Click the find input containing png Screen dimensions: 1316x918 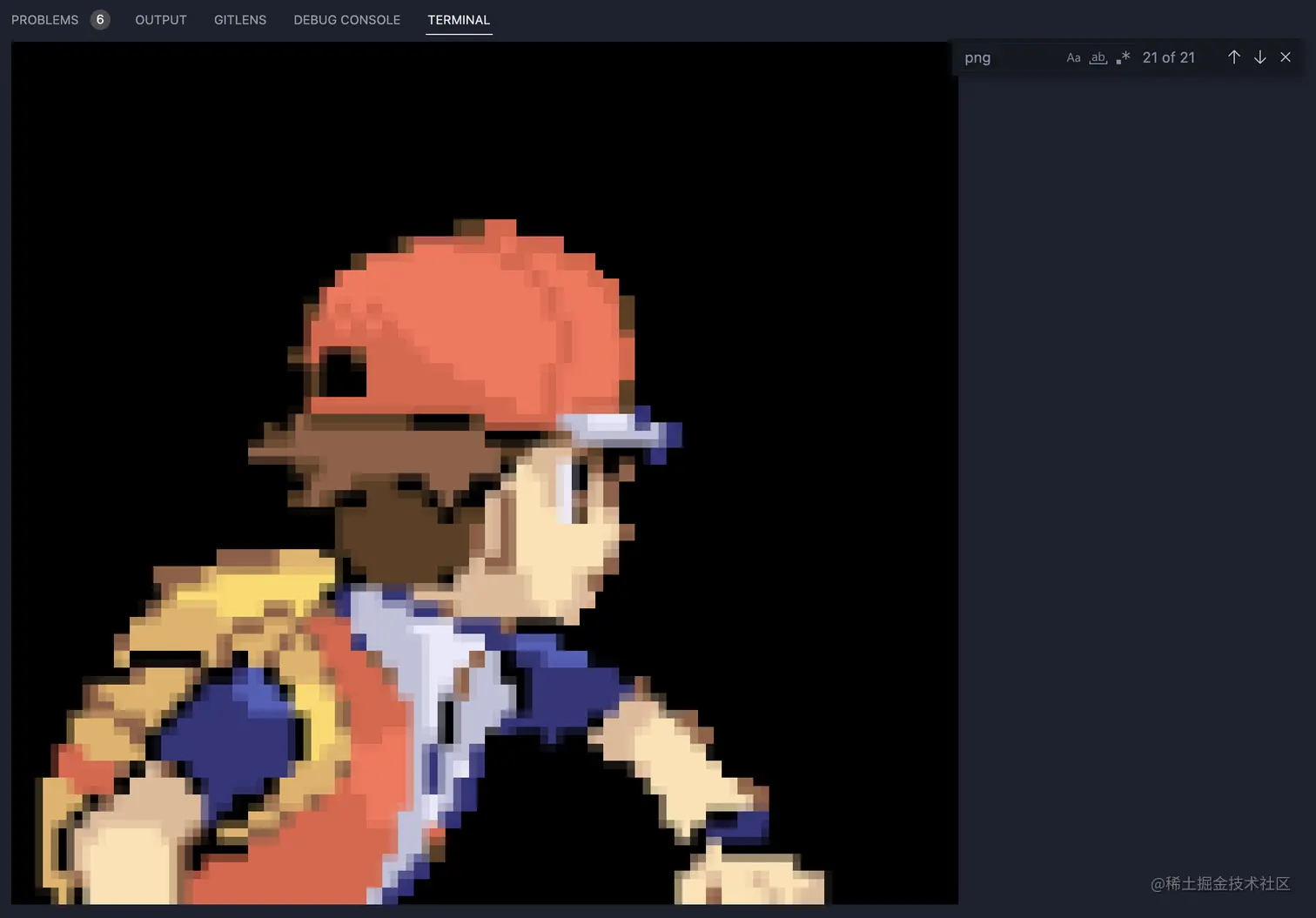pyautogui.click(x=1010, y=57)
